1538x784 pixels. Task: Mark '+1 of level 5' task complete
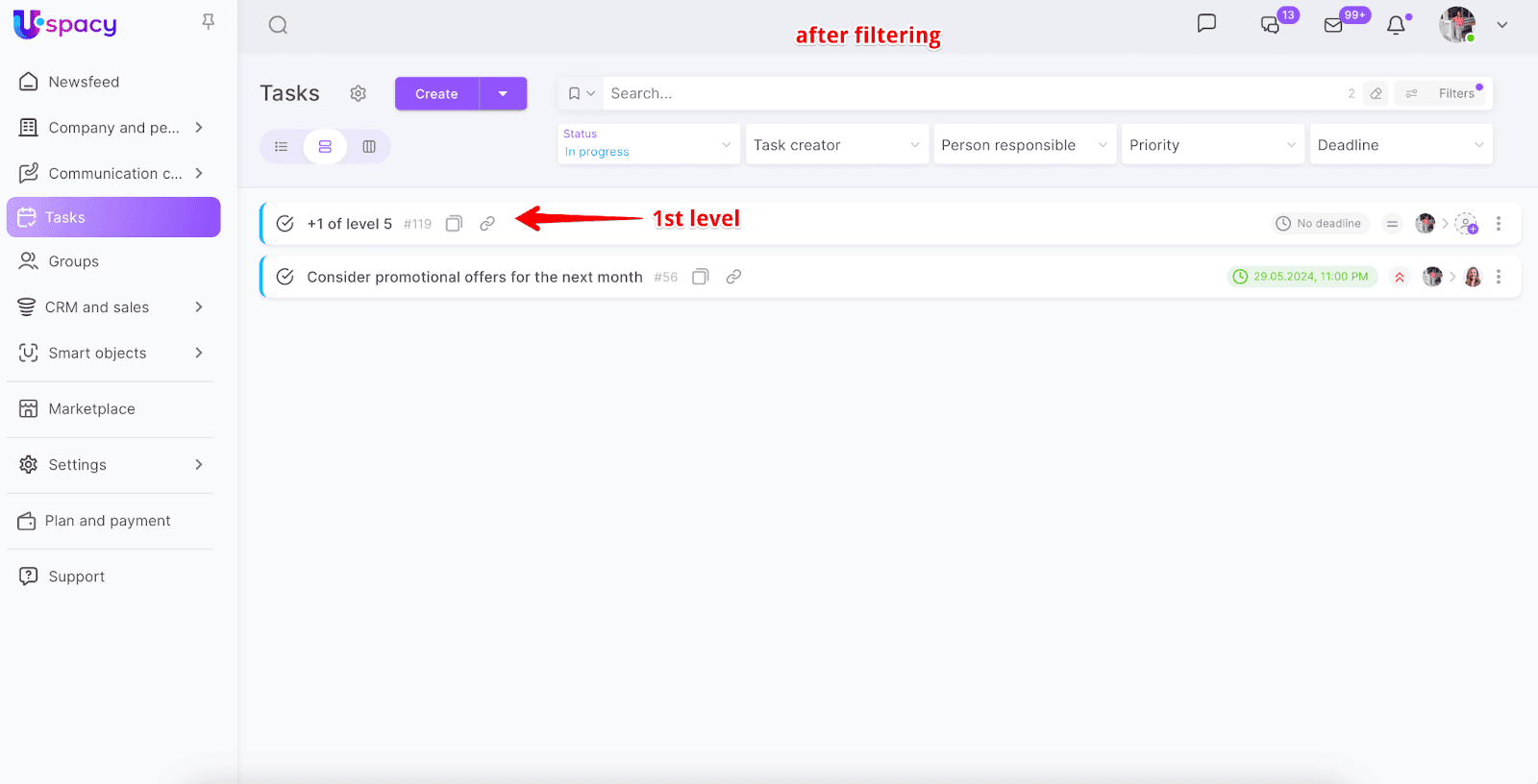coord(285,224)
